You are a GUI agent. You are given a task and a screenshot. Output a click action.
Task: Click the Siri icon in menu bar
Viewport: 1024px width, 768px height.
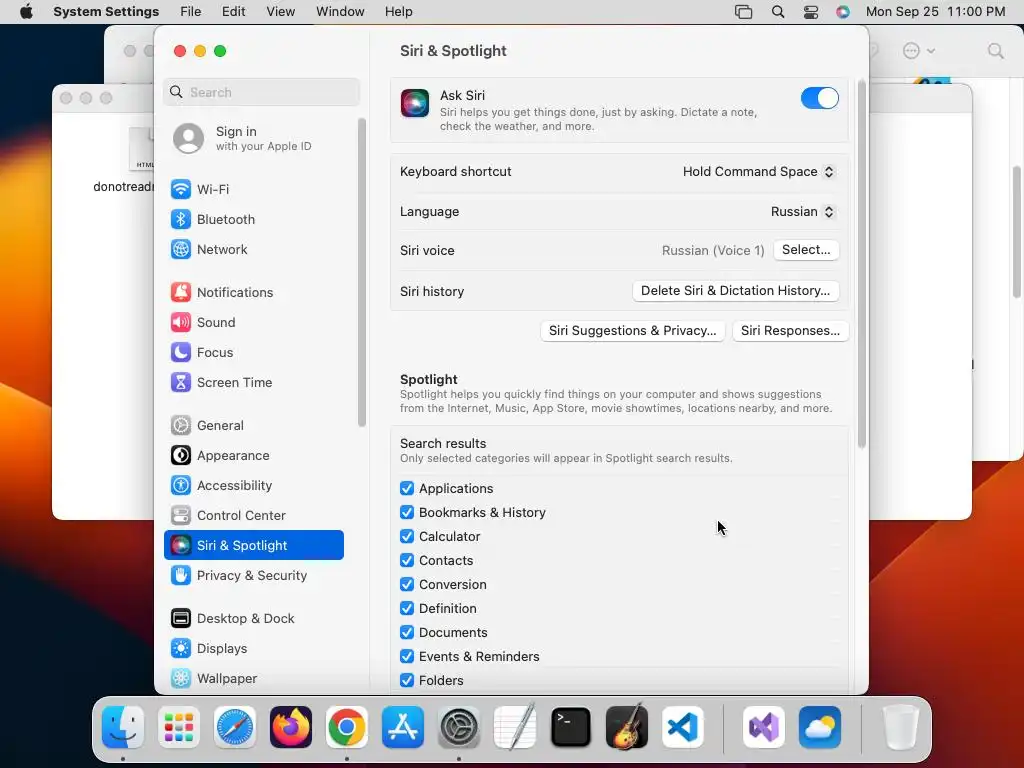click(842, 12)
